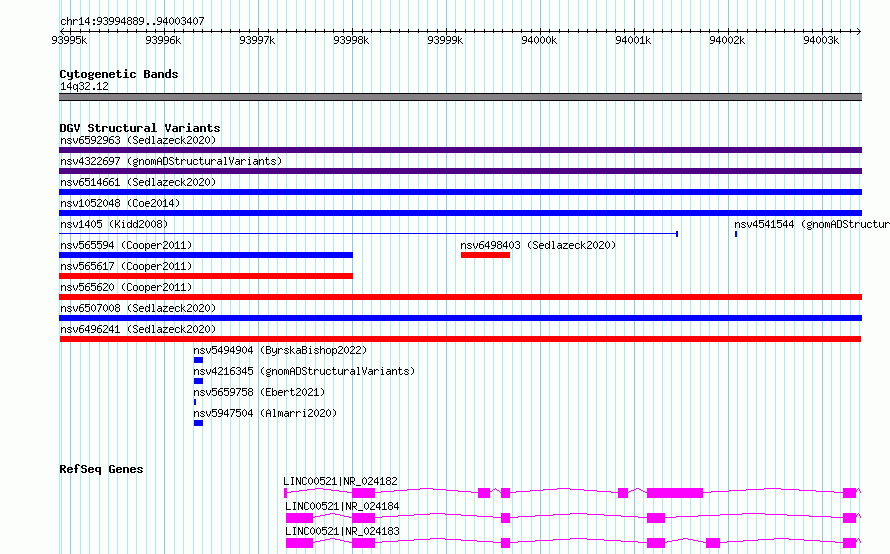The height and width of the screenshot is (554, 890).
Task: Click the Cytogenetic Bands track title
Action: click(x=119, y=74)
